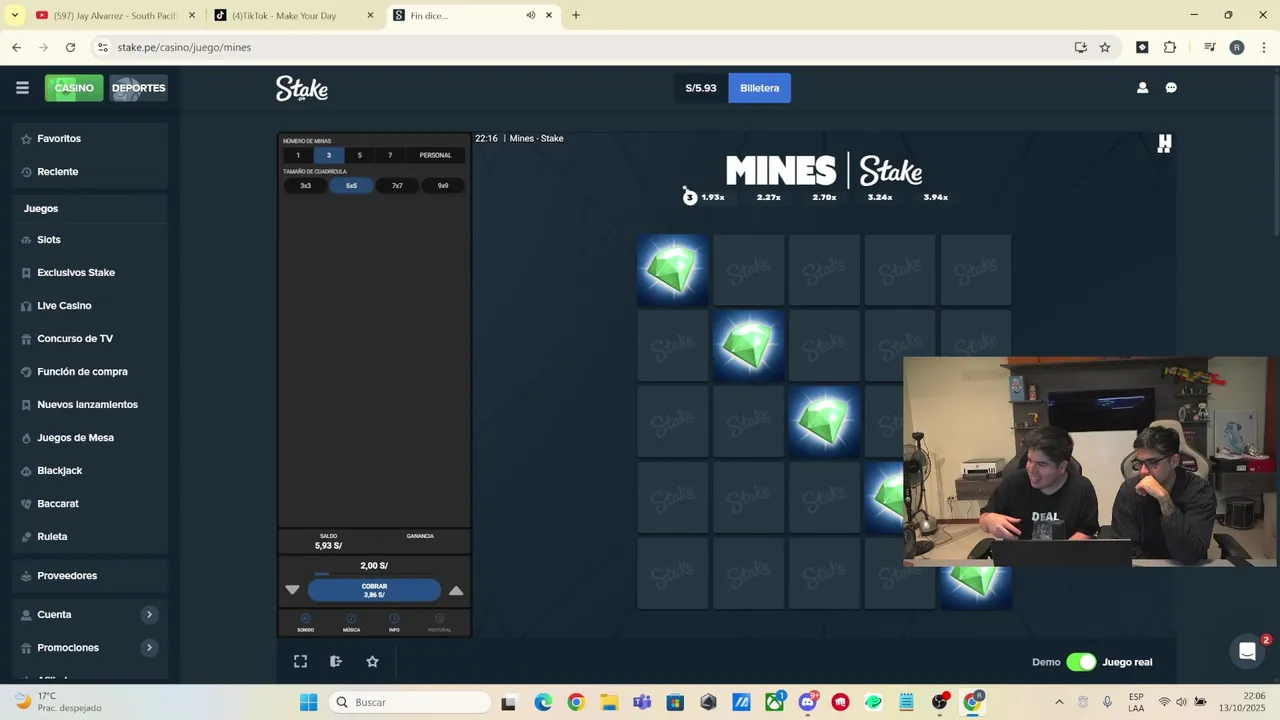This screenshot has height=720, width=1280.
Task: Toggle Demo / Juego real switch
Action: click(x=1081, y=662)
